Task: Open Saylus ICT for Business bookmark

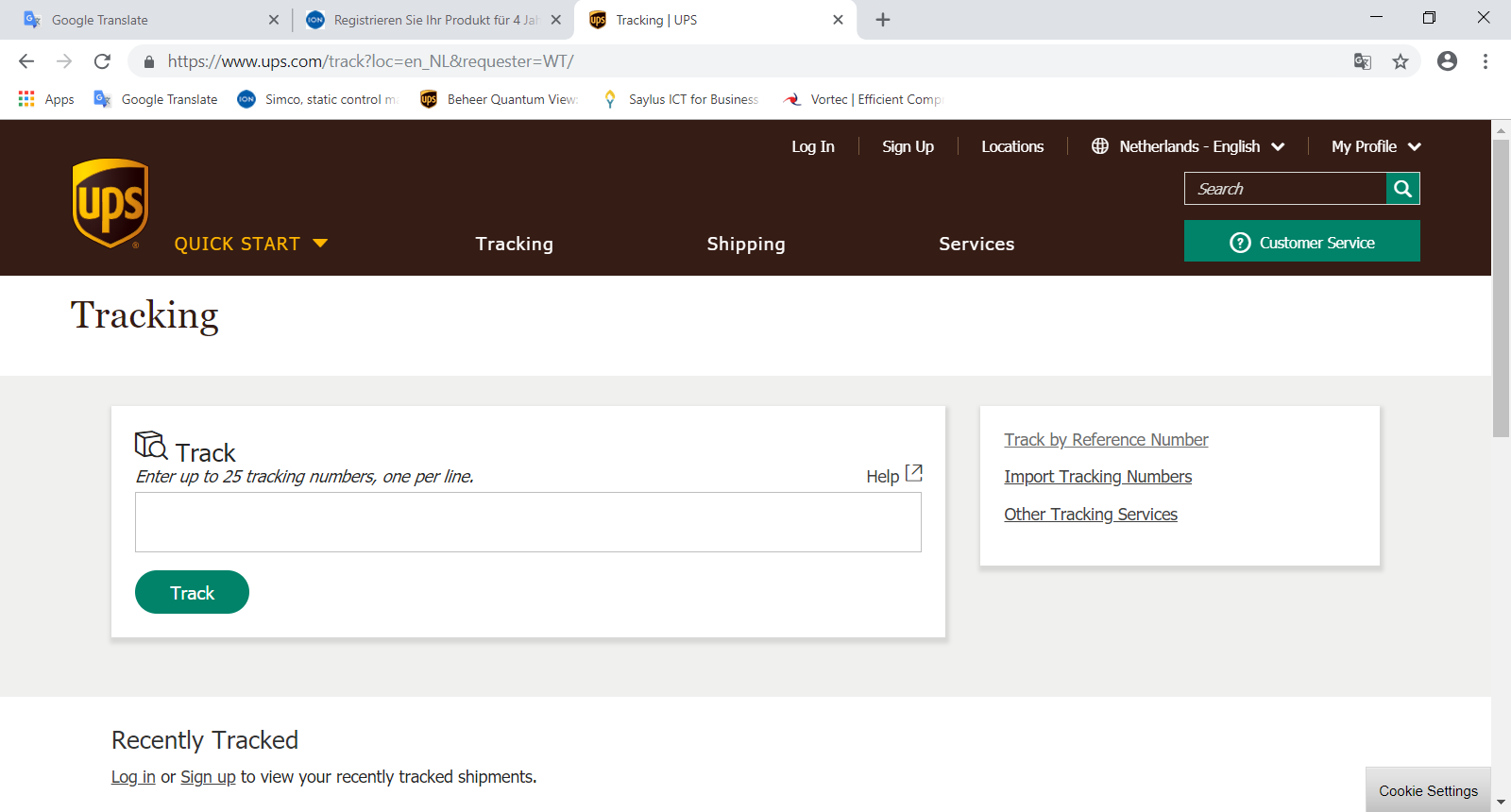Action: coord(680,99)
